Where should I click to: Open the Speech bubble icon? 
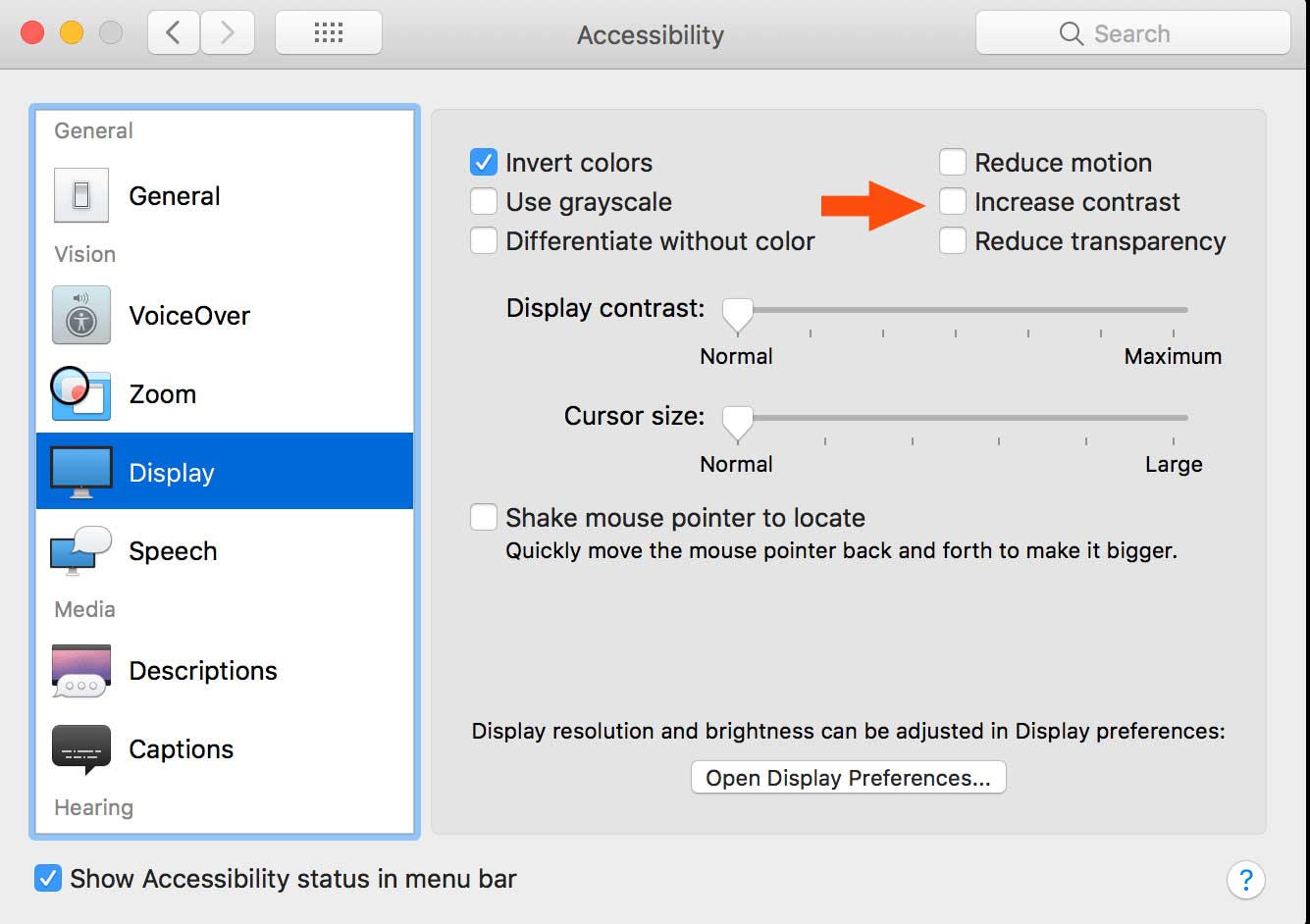pos(81,551)
